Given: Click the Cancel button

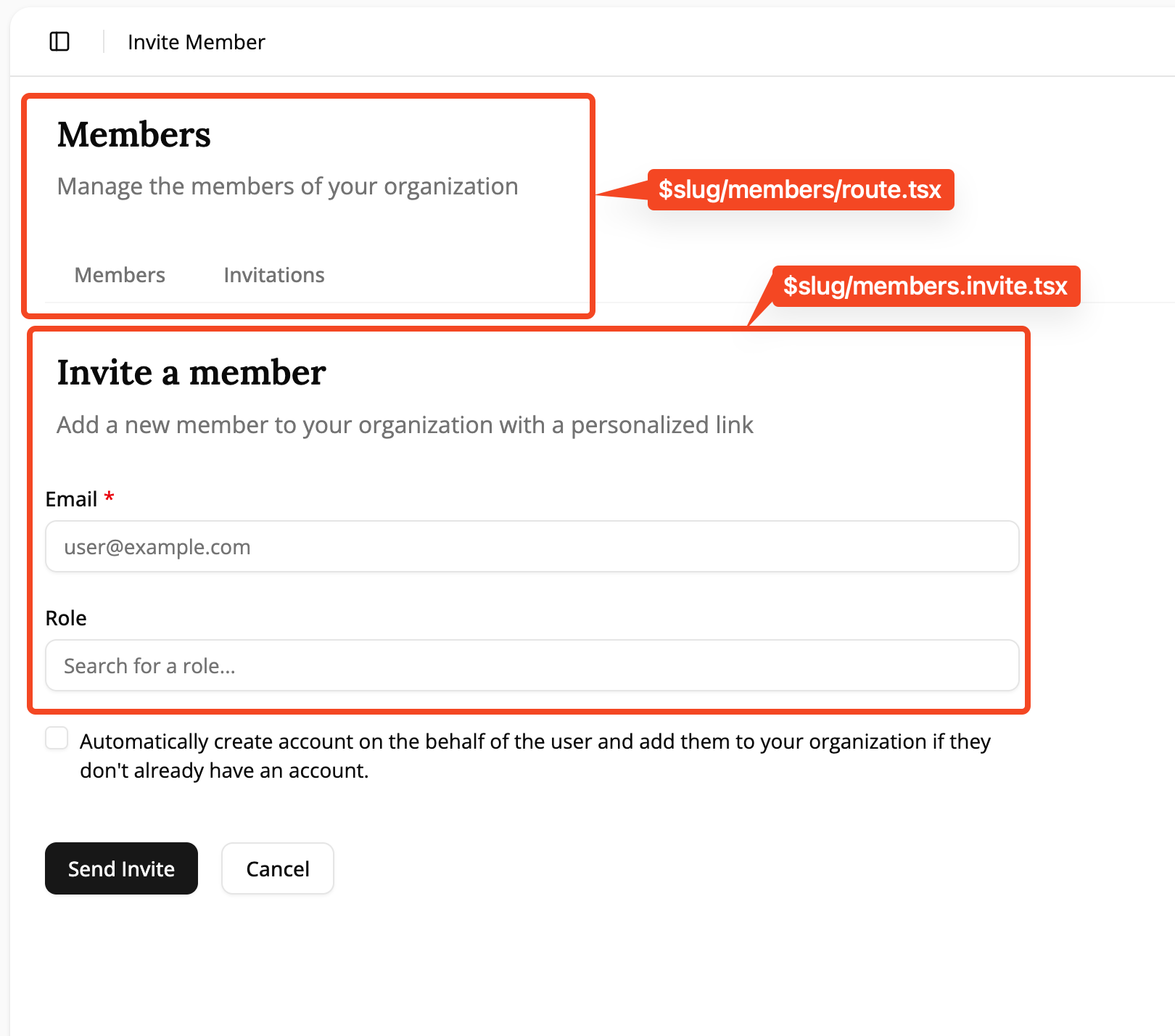Looking at the screenshot, I should point(277,868).
